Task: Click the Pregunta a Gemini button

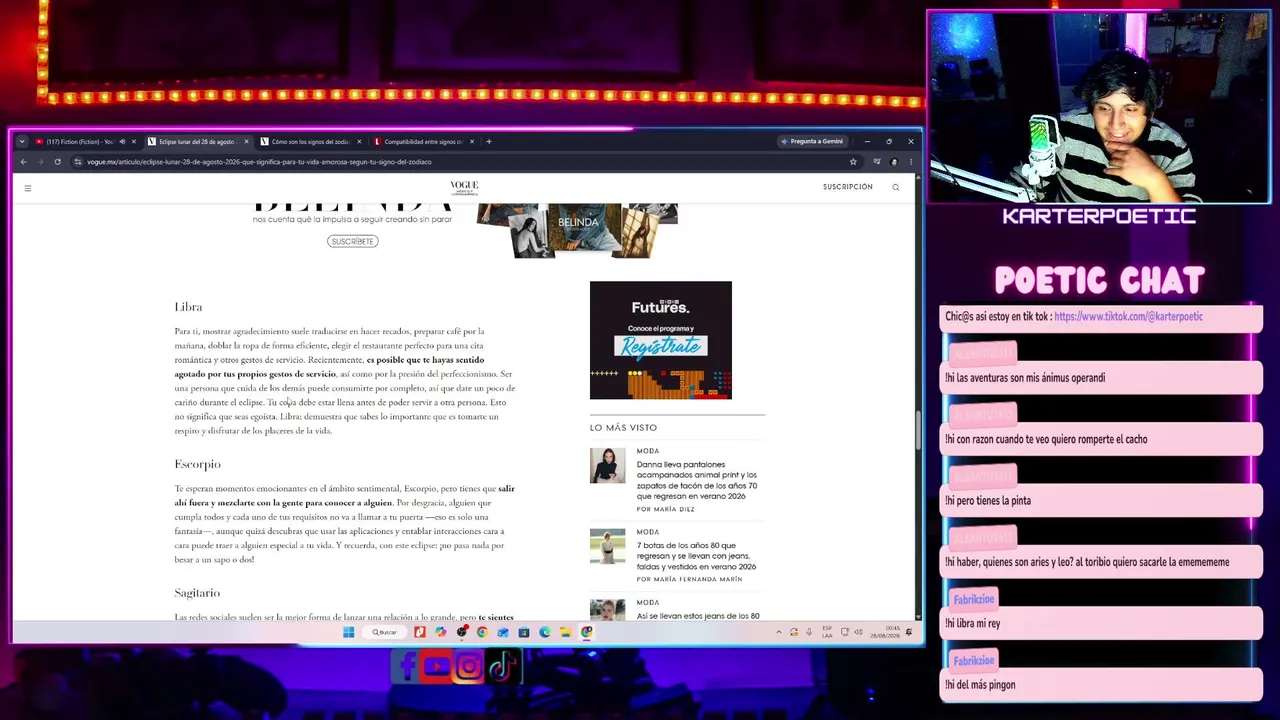Action: point(812,141)
